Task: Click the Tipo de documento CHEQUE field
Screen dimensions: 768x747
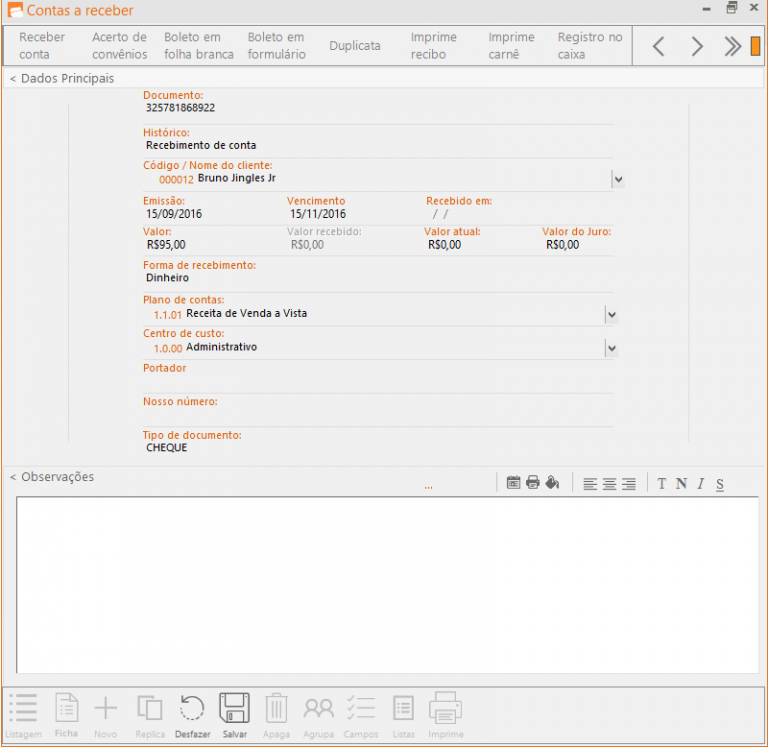Action: pos(378,448)
